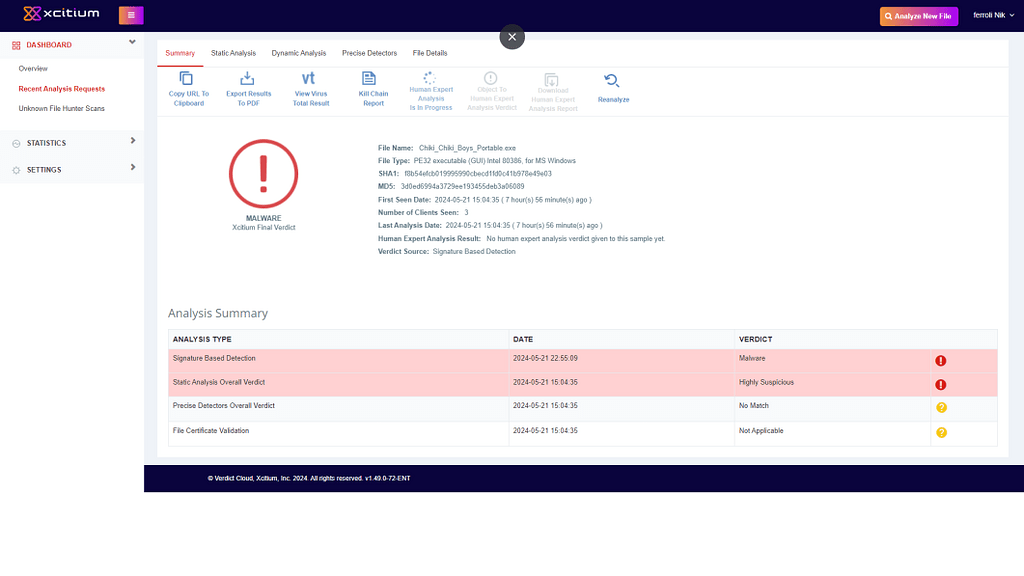Open the View Virus Total Result icon
The image size is (1024, 576).
point(309,79)
